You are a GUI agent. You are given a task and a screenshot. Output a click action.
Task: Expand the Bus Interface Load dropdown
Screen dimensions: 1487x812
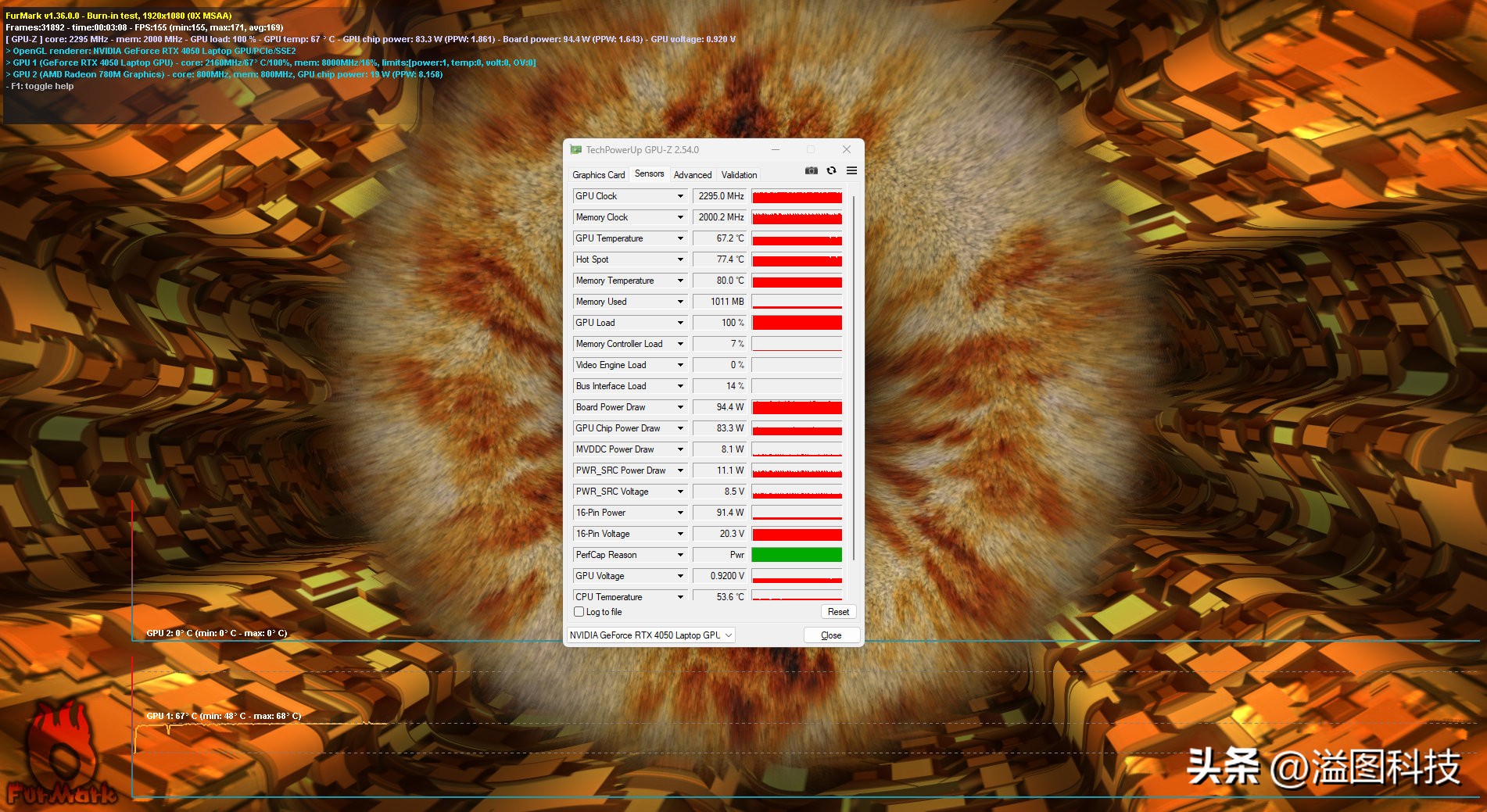680,386
